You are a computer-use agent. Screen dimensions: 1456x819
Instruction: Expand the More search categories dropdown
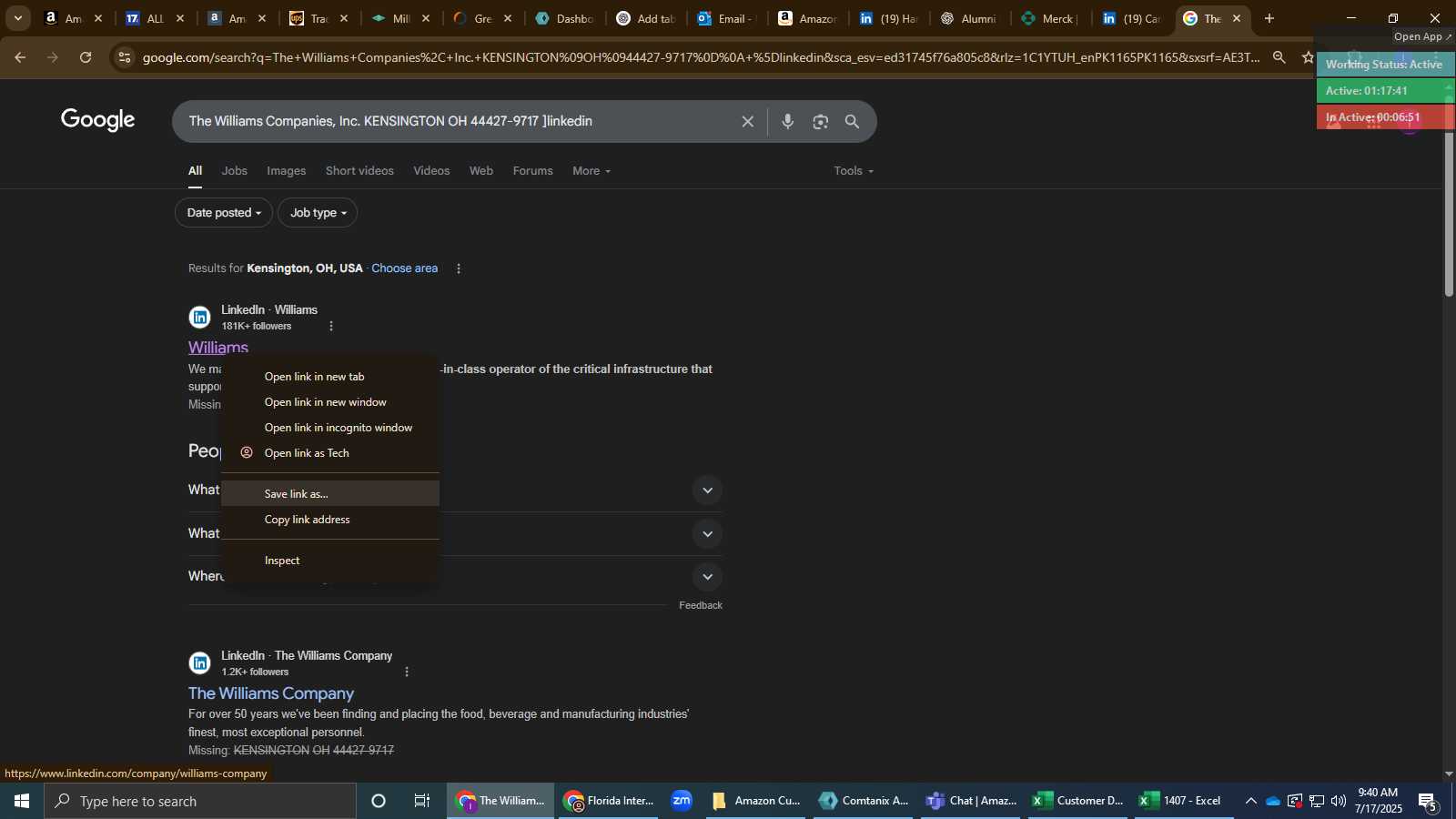coord(591,171)
